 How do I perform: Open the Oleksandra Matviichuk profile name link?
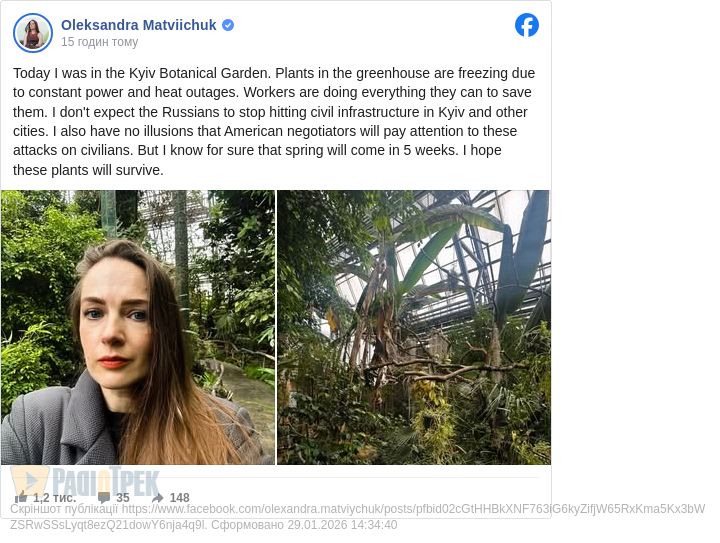pyautogui.click(x=138, y=25)
